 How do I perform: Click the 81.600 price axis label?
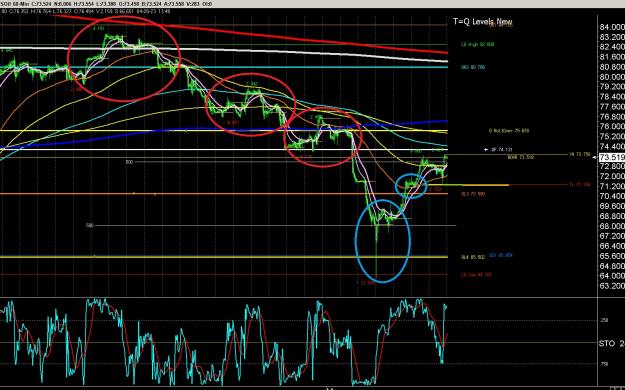pyautogui.click(x=612, y=57)
